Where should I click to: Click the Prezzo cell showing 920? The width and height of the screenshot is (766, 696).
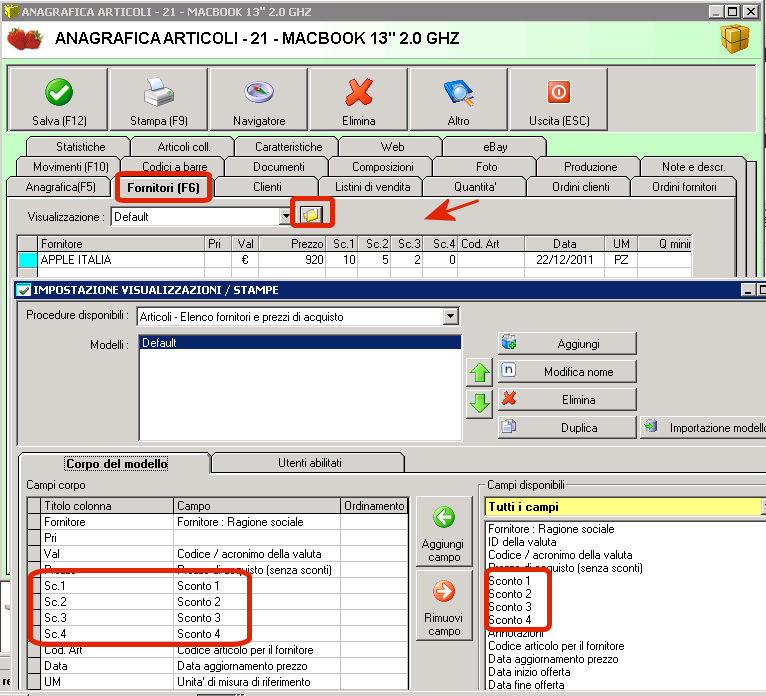[292, 260]
